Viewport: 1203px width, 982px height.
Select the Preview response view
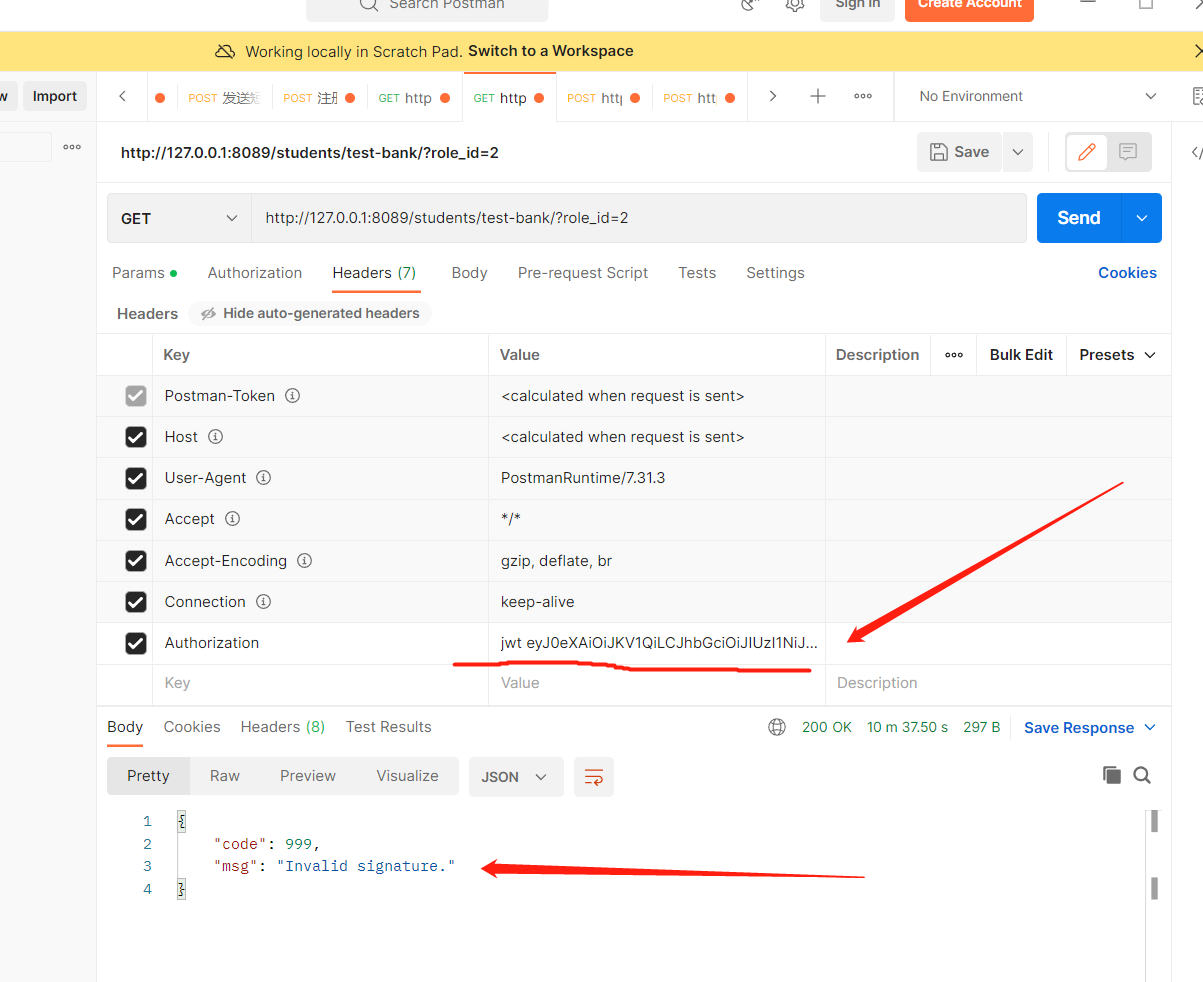pos(308,776)
